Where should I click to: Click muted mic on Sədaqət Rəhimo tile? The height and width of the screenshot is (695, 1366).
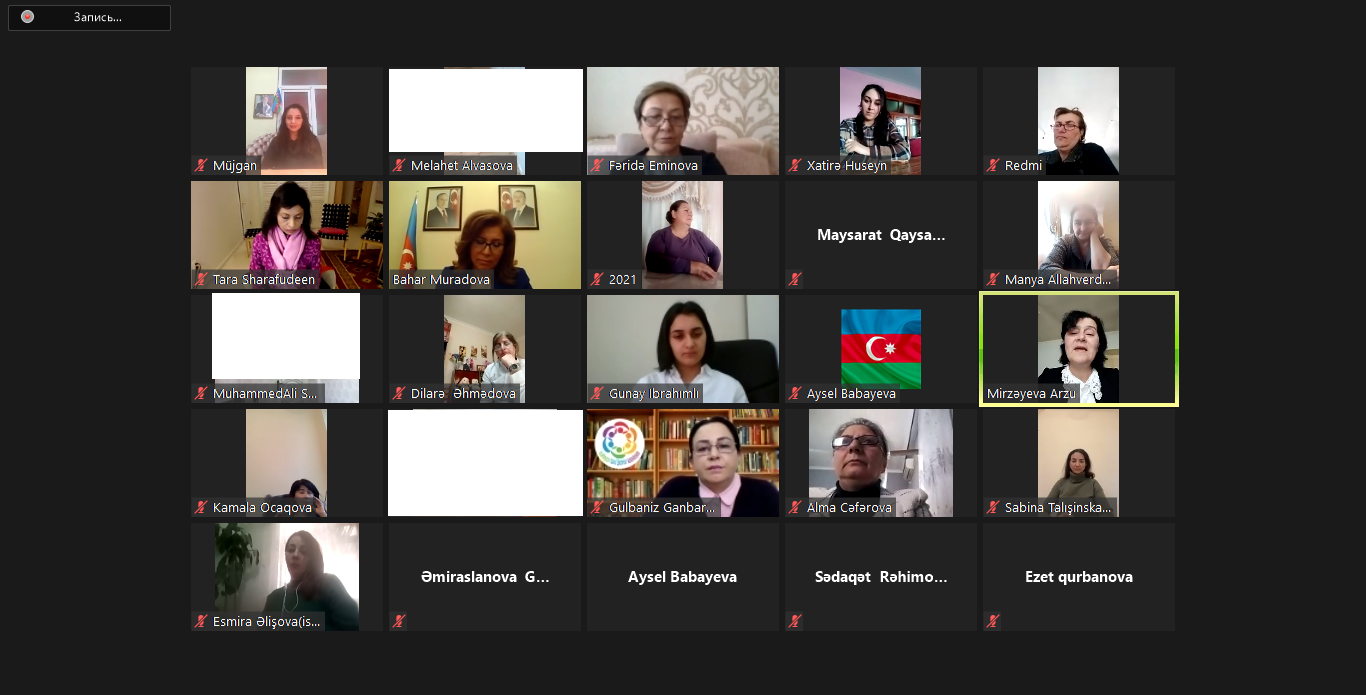pyautogui.click(x=795, y=622)
